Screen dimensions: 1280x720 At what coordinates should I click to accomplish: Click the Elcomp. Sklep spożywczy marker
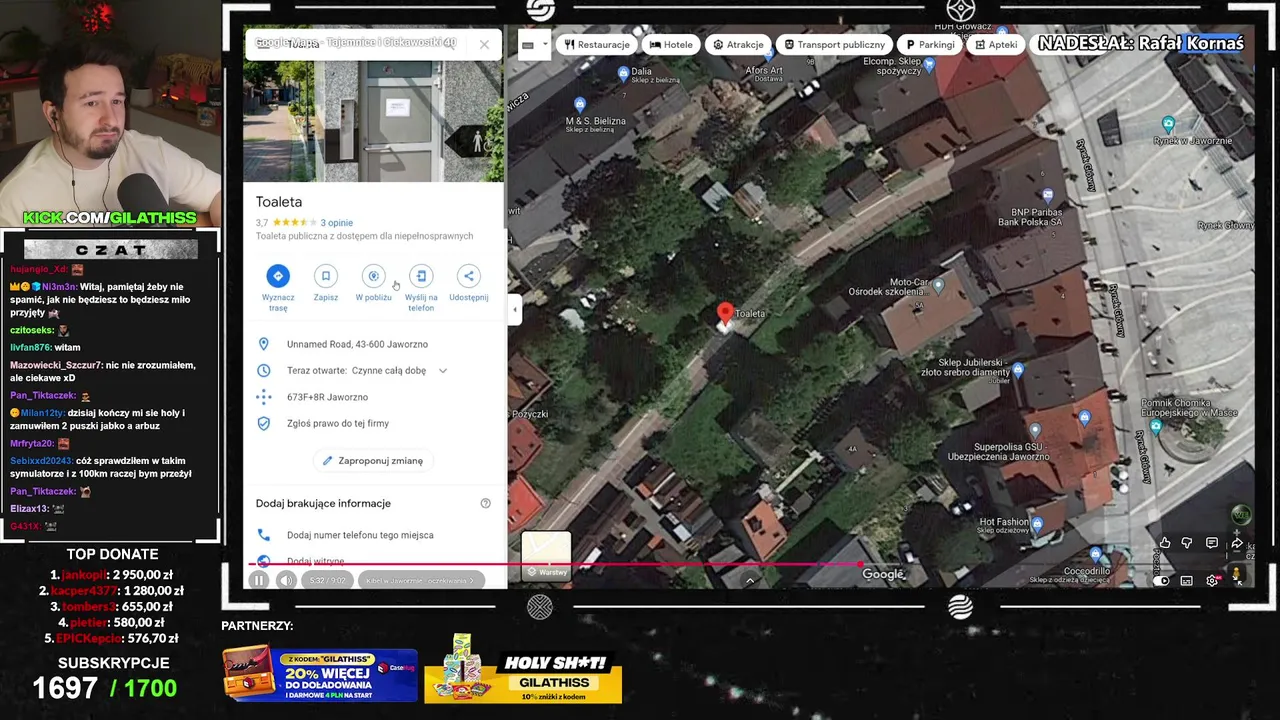point(929,64)
